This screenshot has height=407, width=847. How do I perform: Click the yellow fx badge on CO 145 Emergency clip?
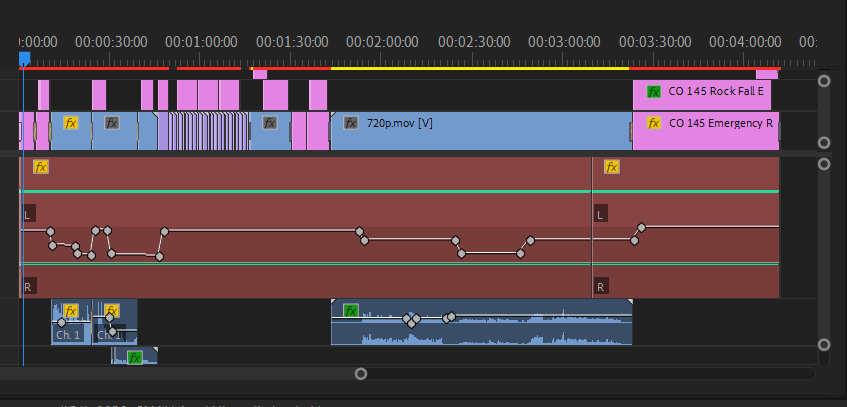tap(654, 123)
